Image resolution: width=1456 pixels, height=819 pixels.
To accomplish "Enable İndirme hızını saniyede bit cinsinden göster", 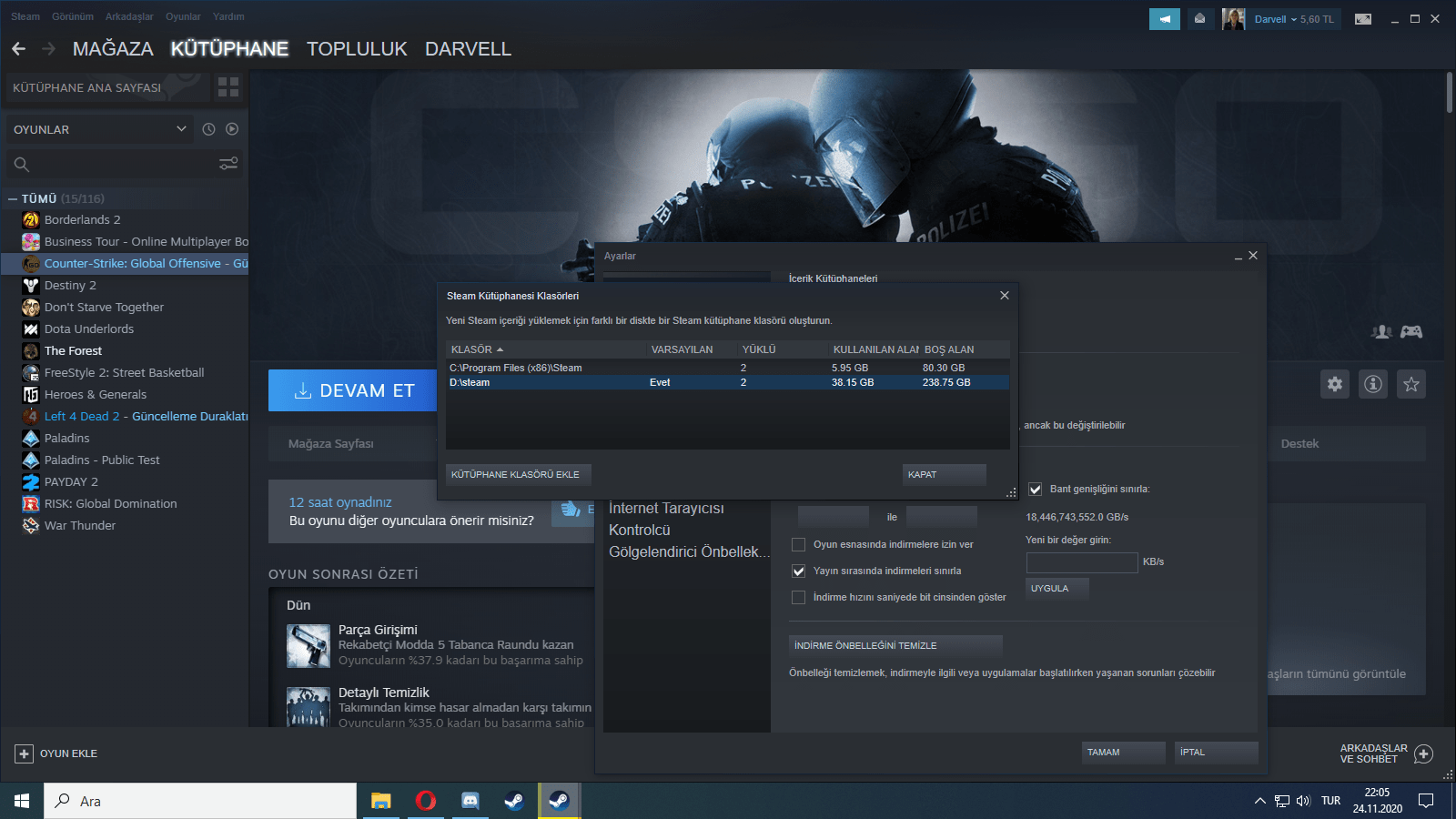I will point(798,598).
